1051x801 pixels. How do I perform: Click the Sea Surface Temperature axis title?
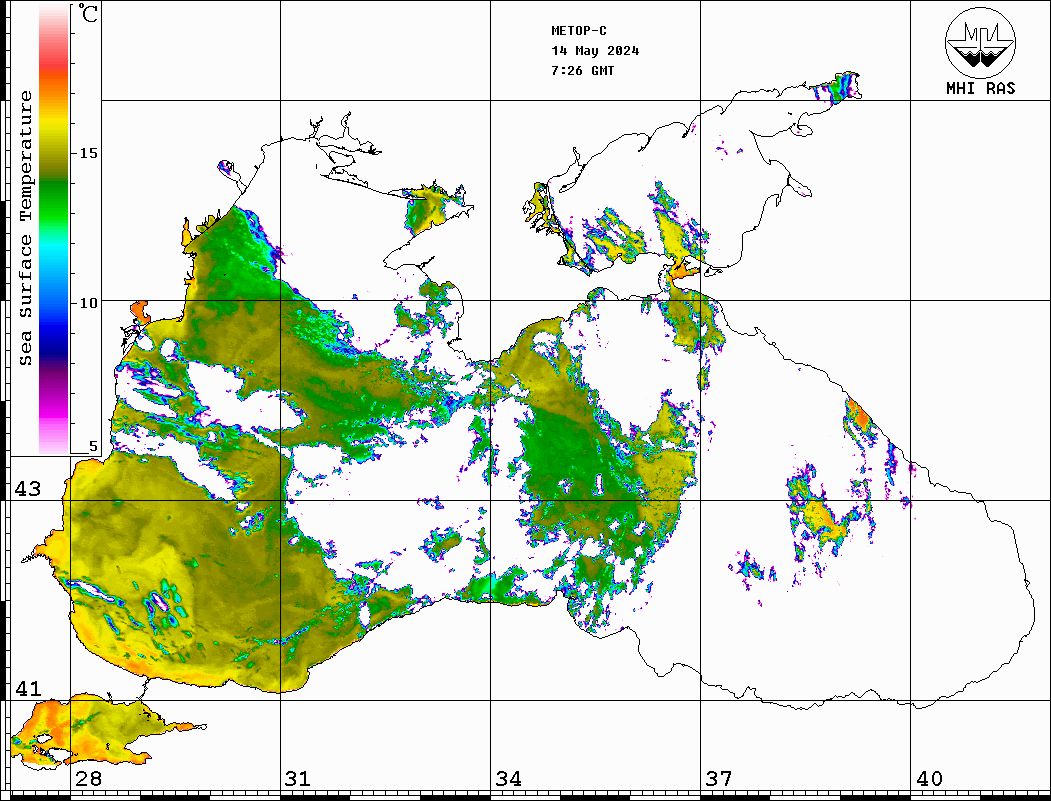pyautogui.click(x=25, y=229)
